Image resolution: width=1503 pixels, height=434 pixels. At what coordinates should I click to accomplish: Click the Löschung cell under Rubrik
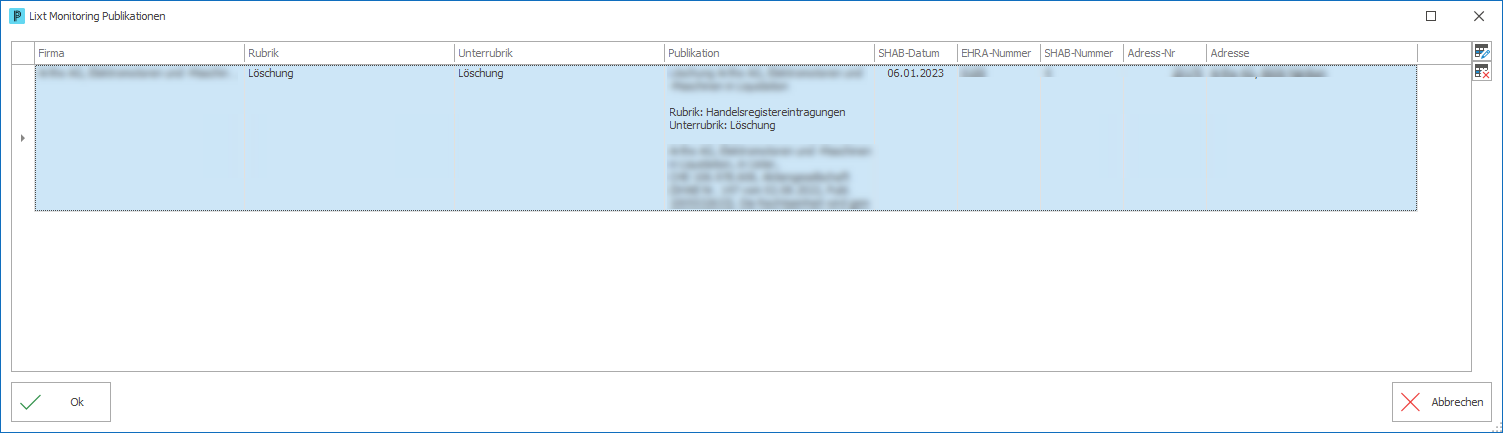click(349, 138)
